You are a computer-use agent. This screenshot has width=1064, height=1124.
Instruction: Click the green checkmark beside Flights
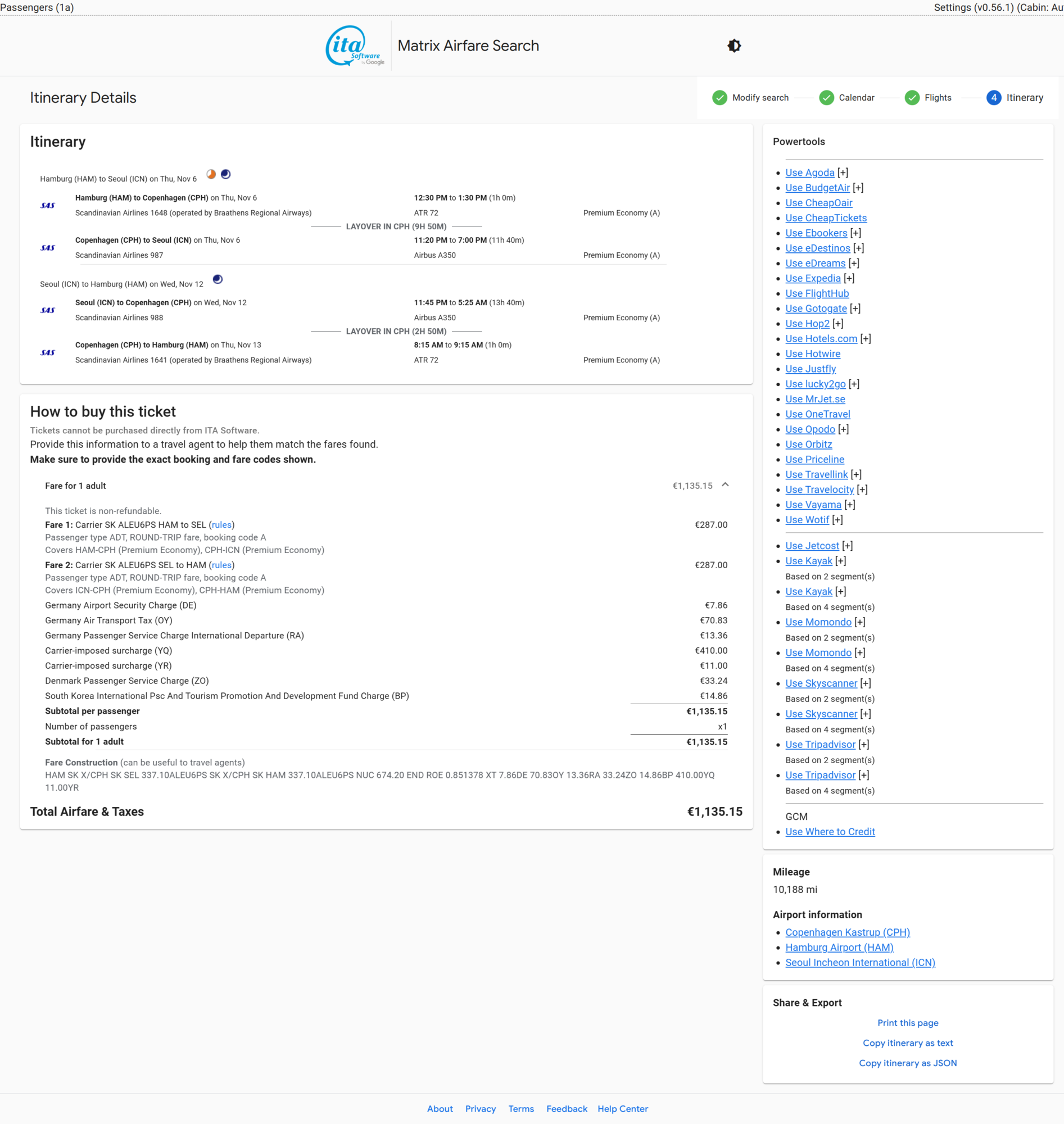tap(912, 98)
